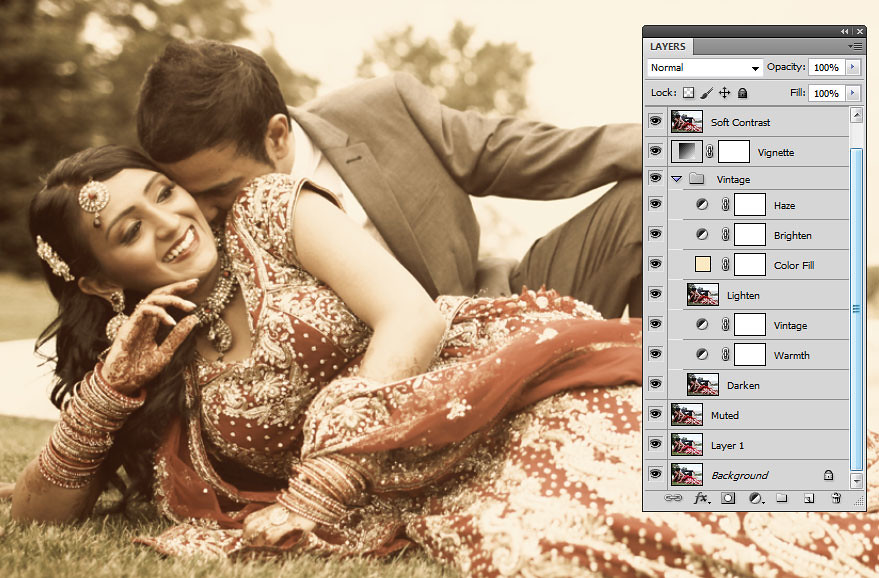Create a new layer group folder
The width and height of the screenshot is (879, 578).
click(x=783, y=497)
